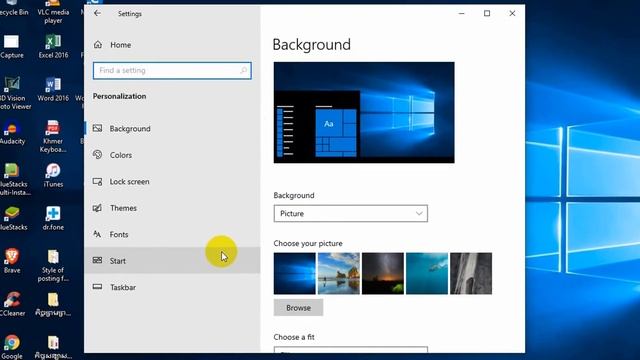The image size is (640, 360).
Task: Click the Home house icon
Action: point(98,44)
